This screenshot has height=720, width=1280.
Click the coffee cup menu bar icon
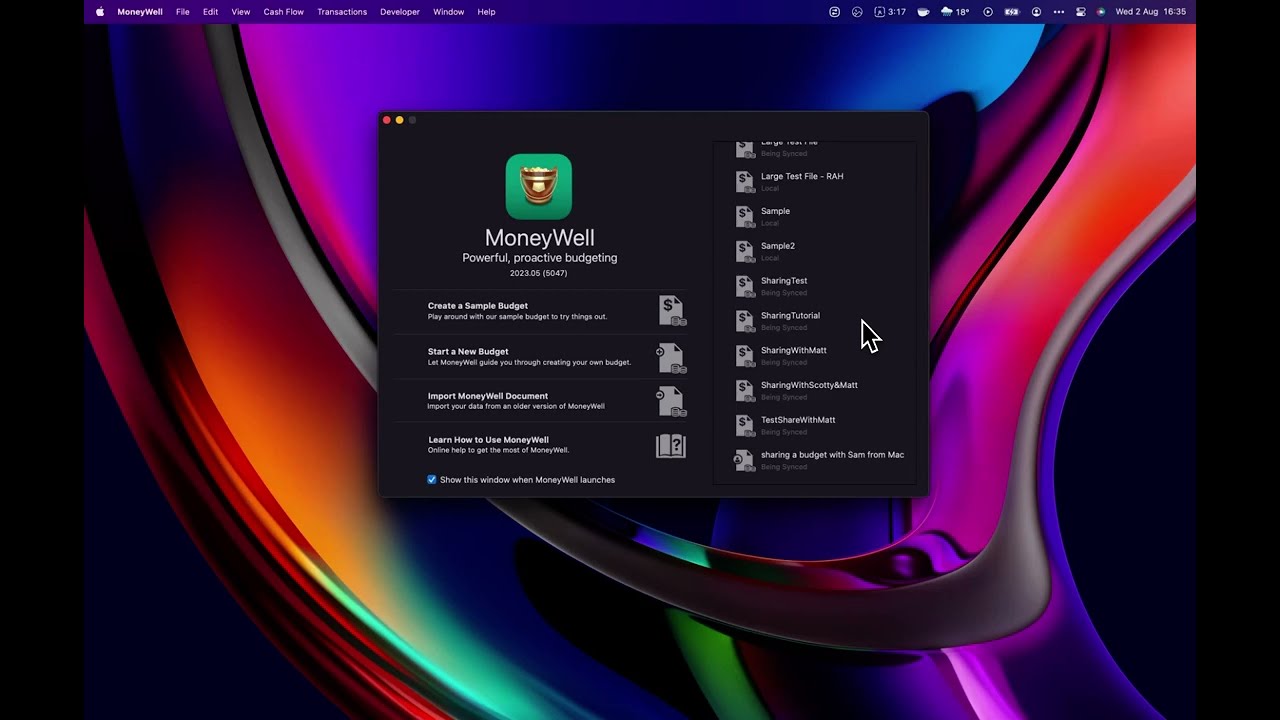pyautogui.click(x=923, y=12)
